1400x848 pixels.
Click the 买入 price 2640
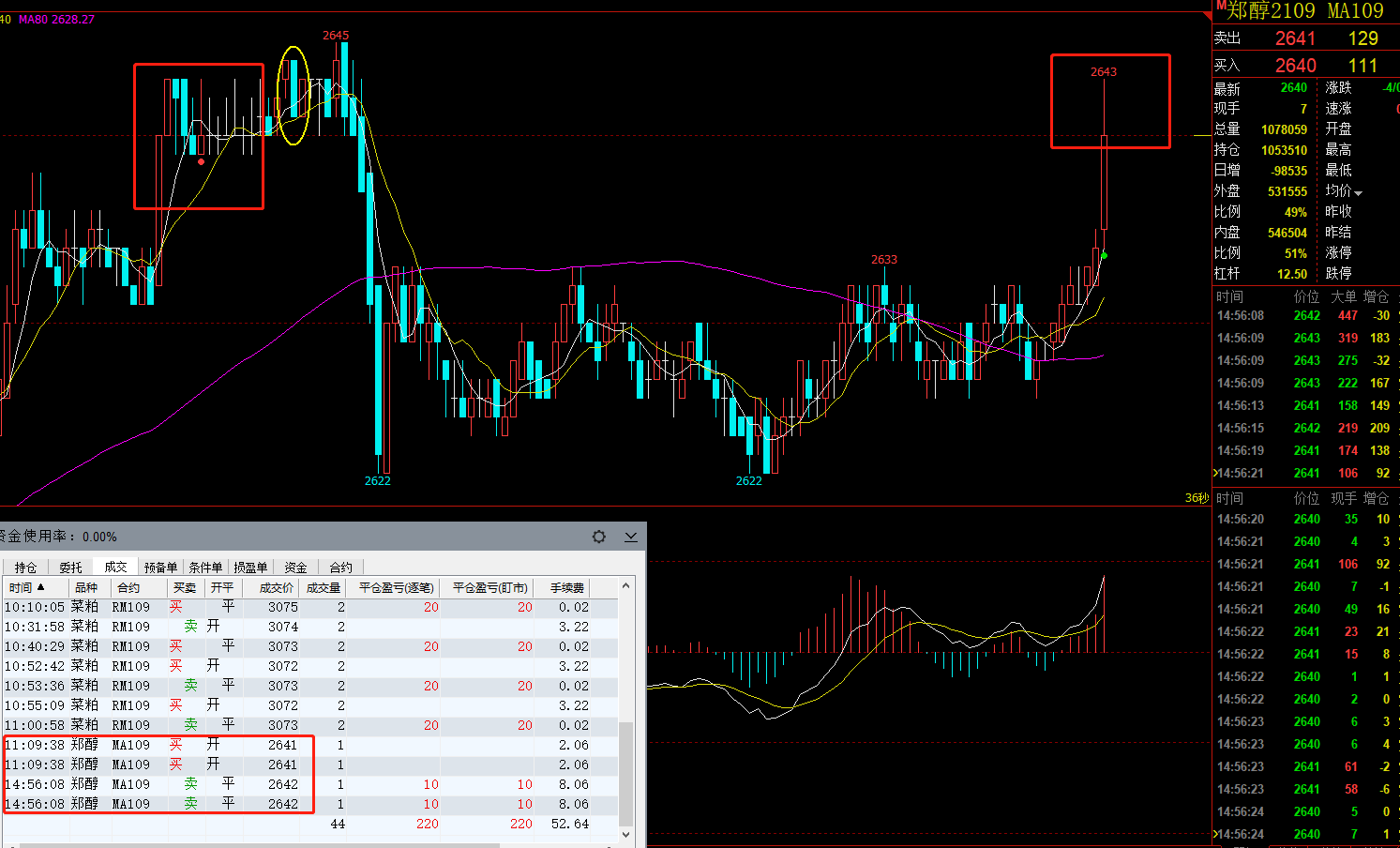point(1295,66)
